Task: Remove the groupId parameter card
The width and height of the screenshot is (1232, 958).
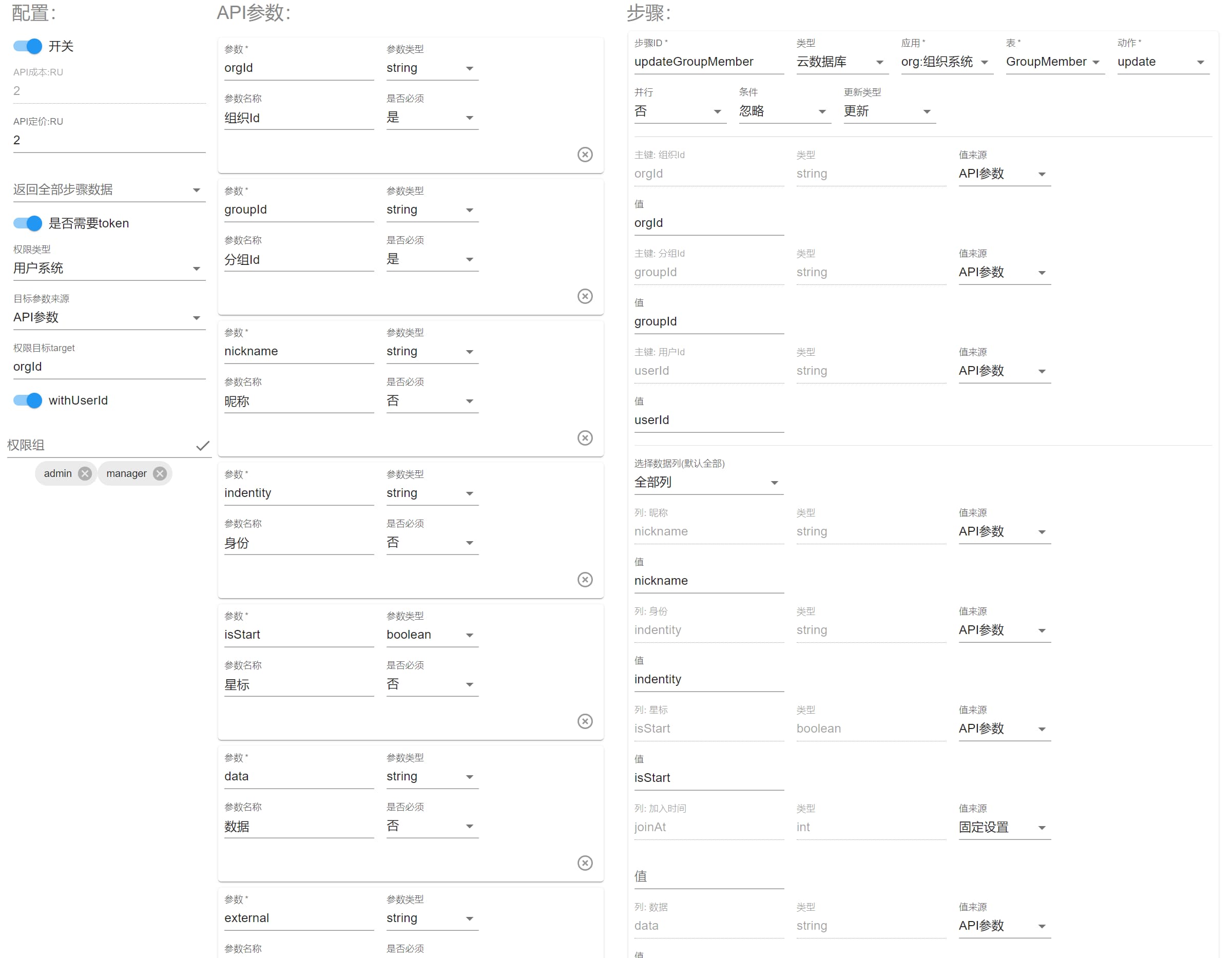Action: click(585, 296)
